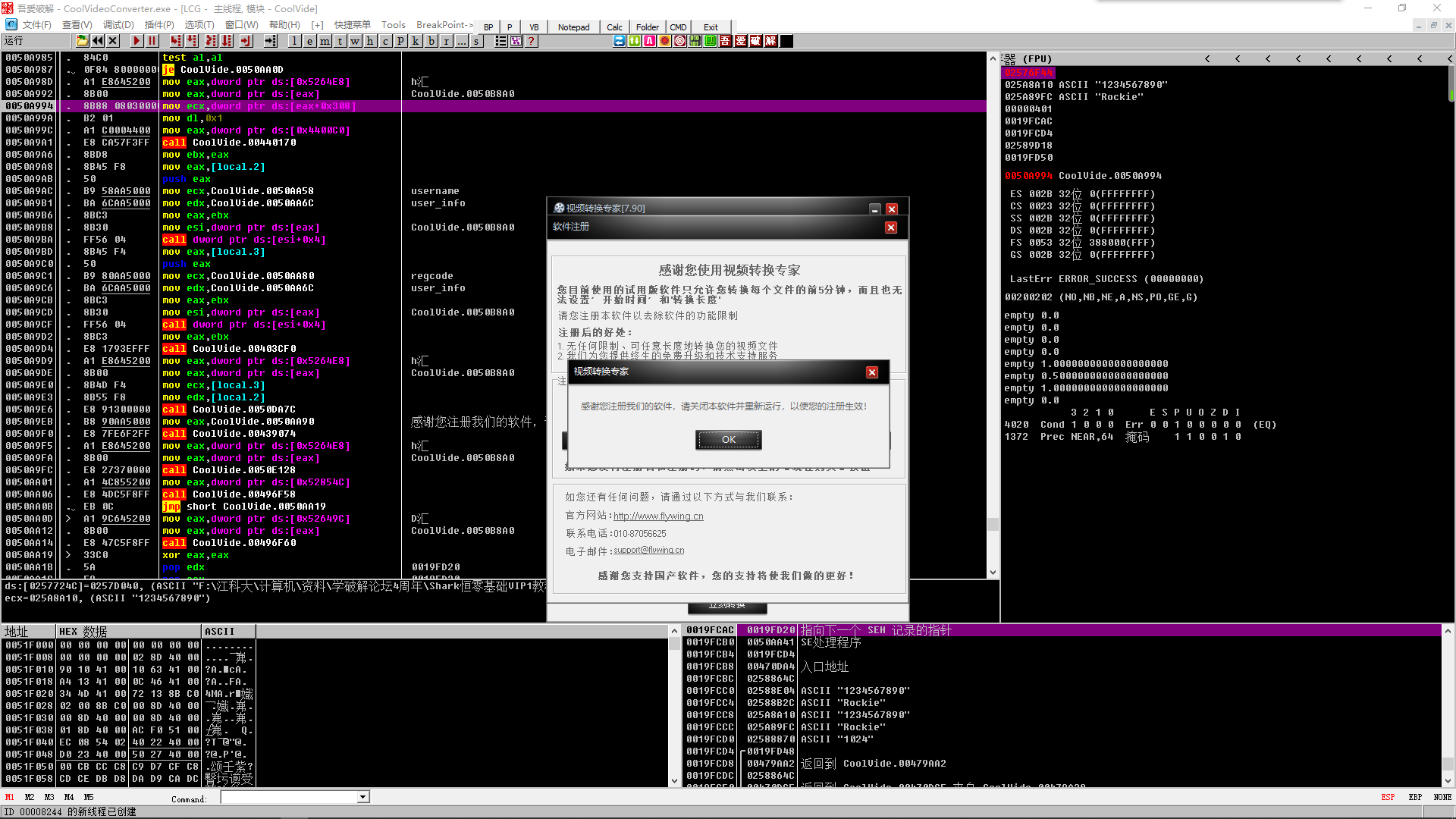Click the Run program play icon
Screen dimensions: 1456x819
click(x=136, y=41)
